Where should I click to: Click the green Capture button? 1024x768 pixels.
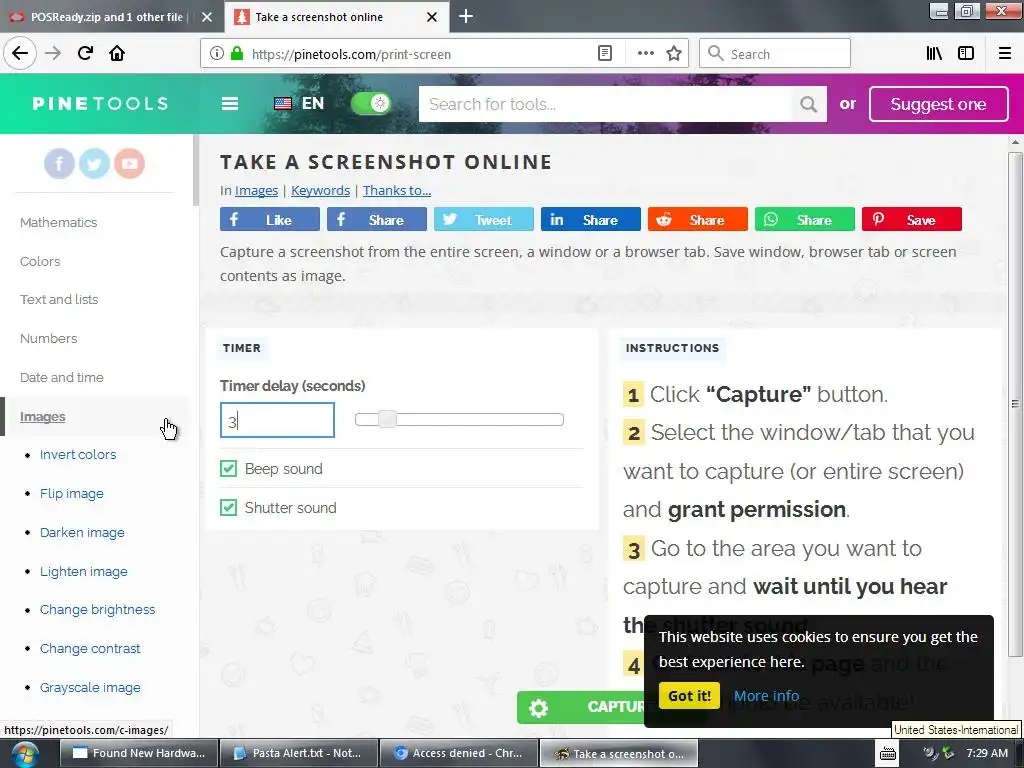[x=581, y=707]
